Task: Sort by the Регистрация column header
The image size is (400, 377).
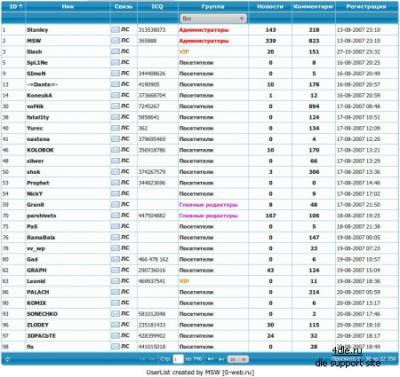Action: coord(366,6)
